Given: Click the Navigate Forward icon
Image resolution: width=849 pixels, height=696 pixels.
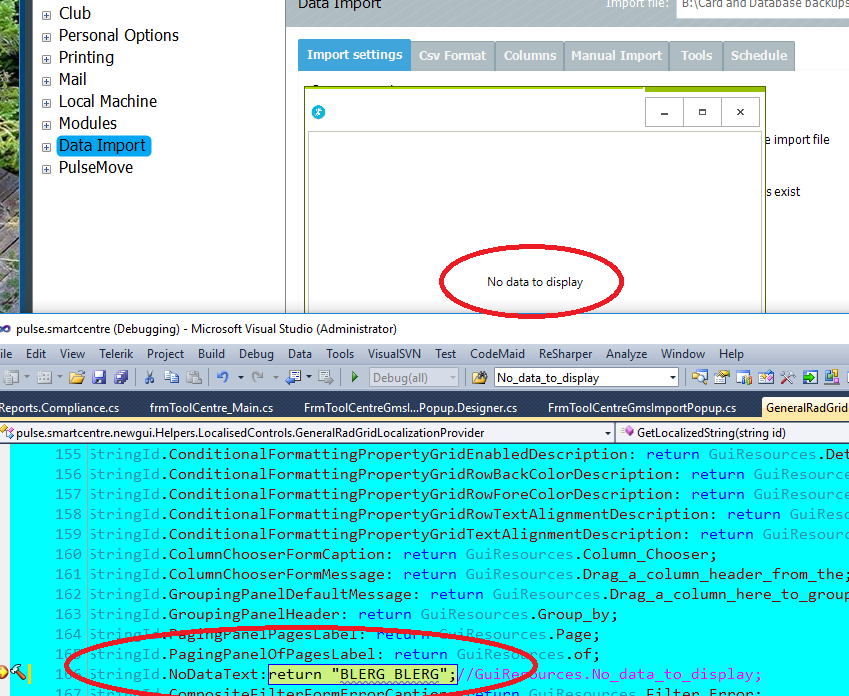Looking at the screenshot, I should [x=325, y=378].
